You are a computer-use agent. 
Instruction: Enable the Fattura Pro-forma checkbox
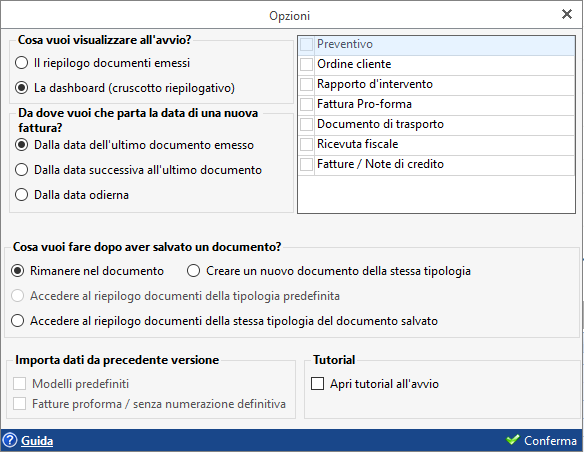[306, 104]
